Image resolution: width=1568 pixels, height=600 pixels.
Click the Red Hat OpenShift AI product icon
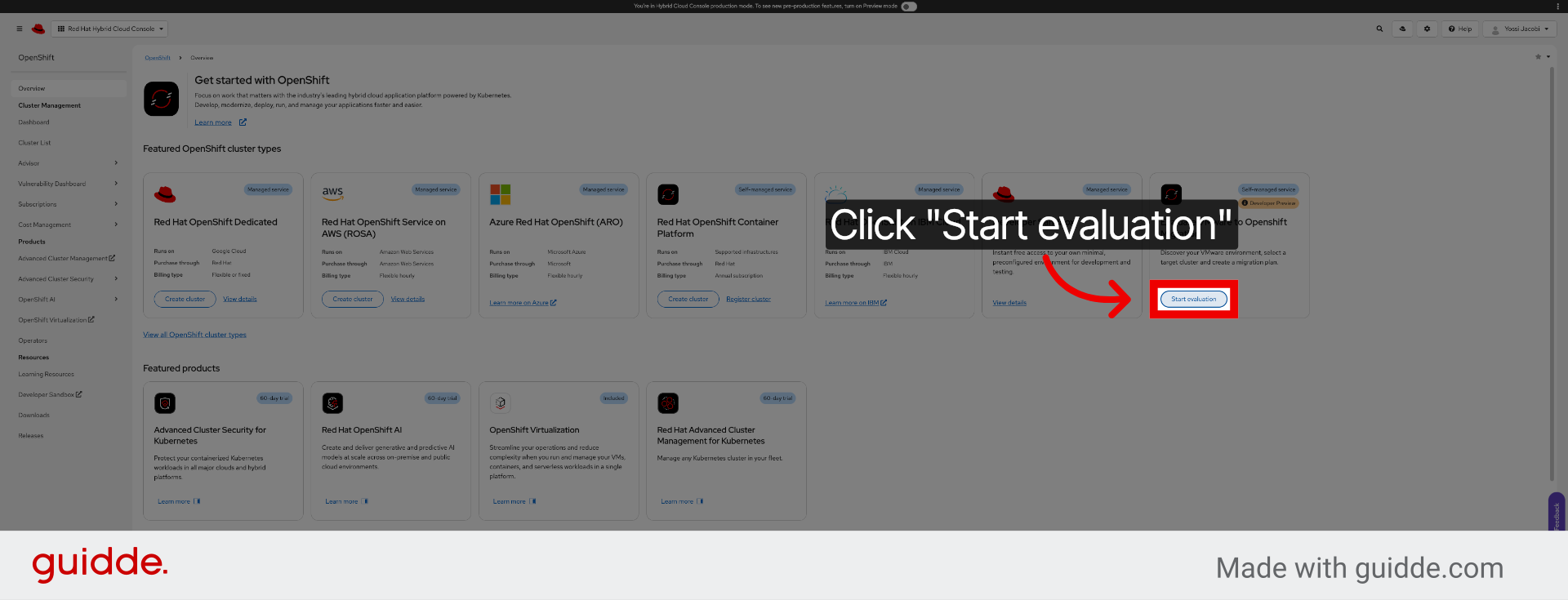click(x=332, y=403)
